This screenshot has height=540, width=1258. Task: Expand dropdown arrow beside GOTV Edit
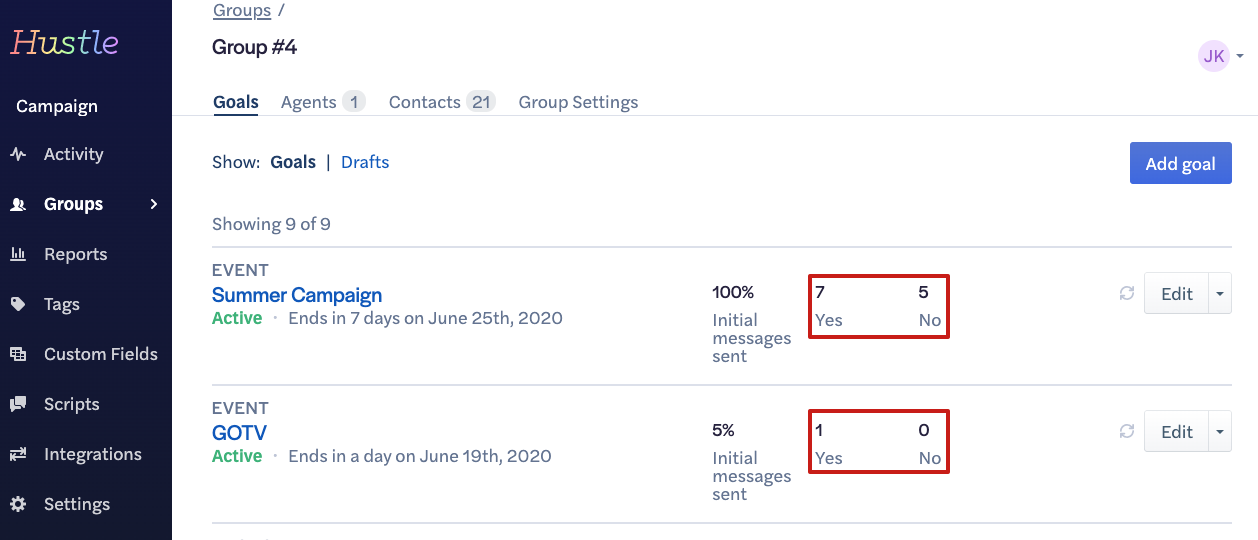pos(1220,432)
